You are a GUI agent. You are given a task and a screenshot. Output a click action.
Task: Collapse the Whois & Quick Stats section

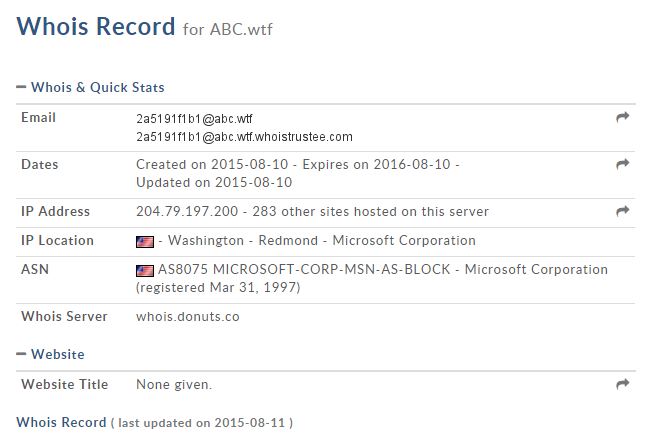pyautogui.click(x=21, y=88)
